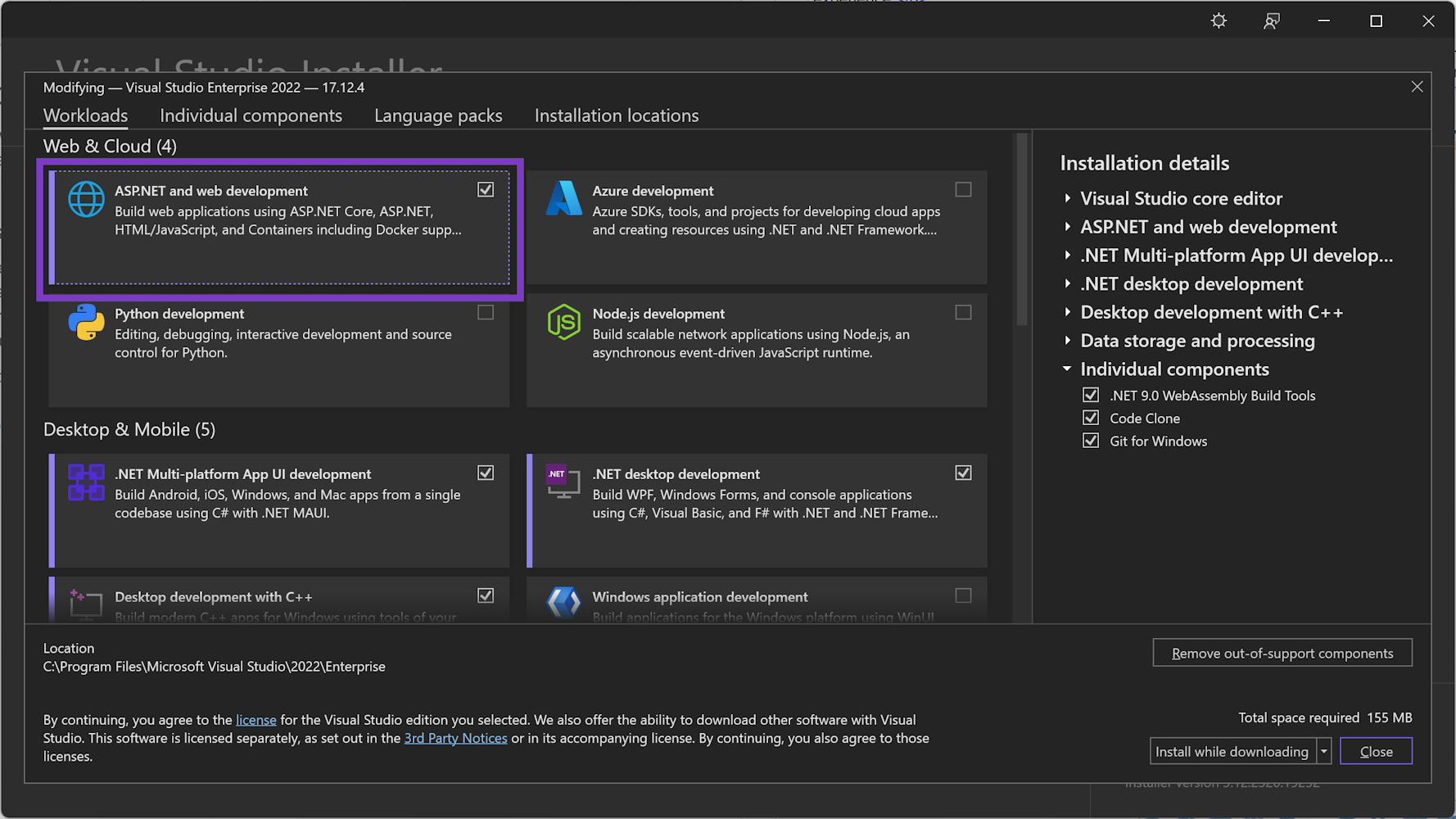Expand .NET Multi-platform App UI details
This screenshot has height=819, width=1456.
pos(1067,256)
